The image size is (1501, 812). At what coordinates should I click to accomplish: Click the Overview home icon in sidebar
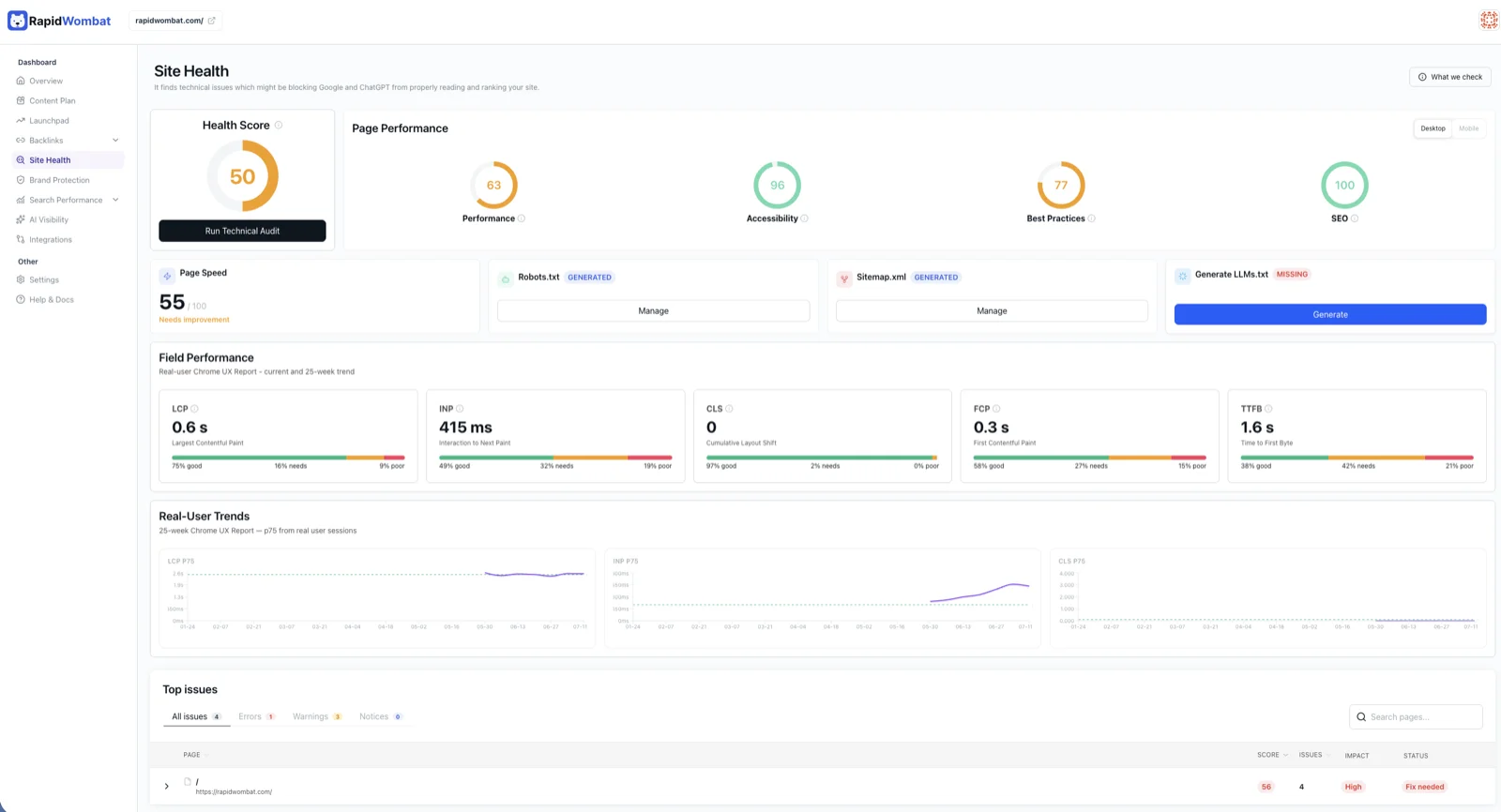click(x=21, y=81)
